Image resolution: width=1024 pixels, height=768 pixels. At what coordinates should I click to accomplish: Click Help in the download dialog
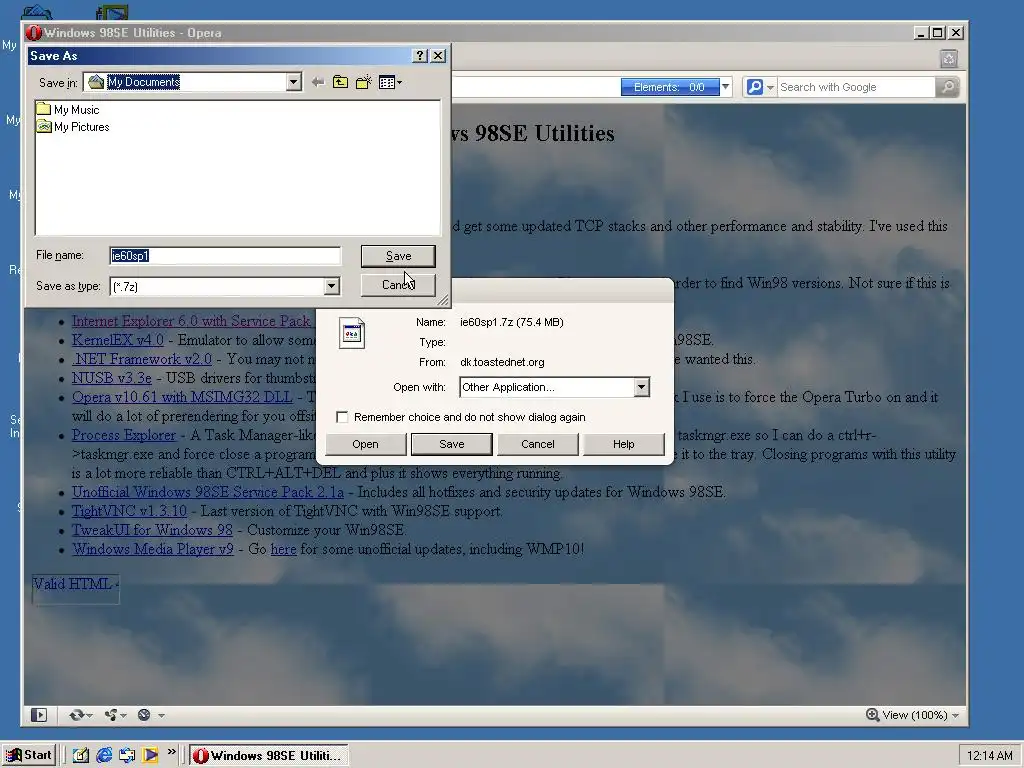tap(624, 444)
